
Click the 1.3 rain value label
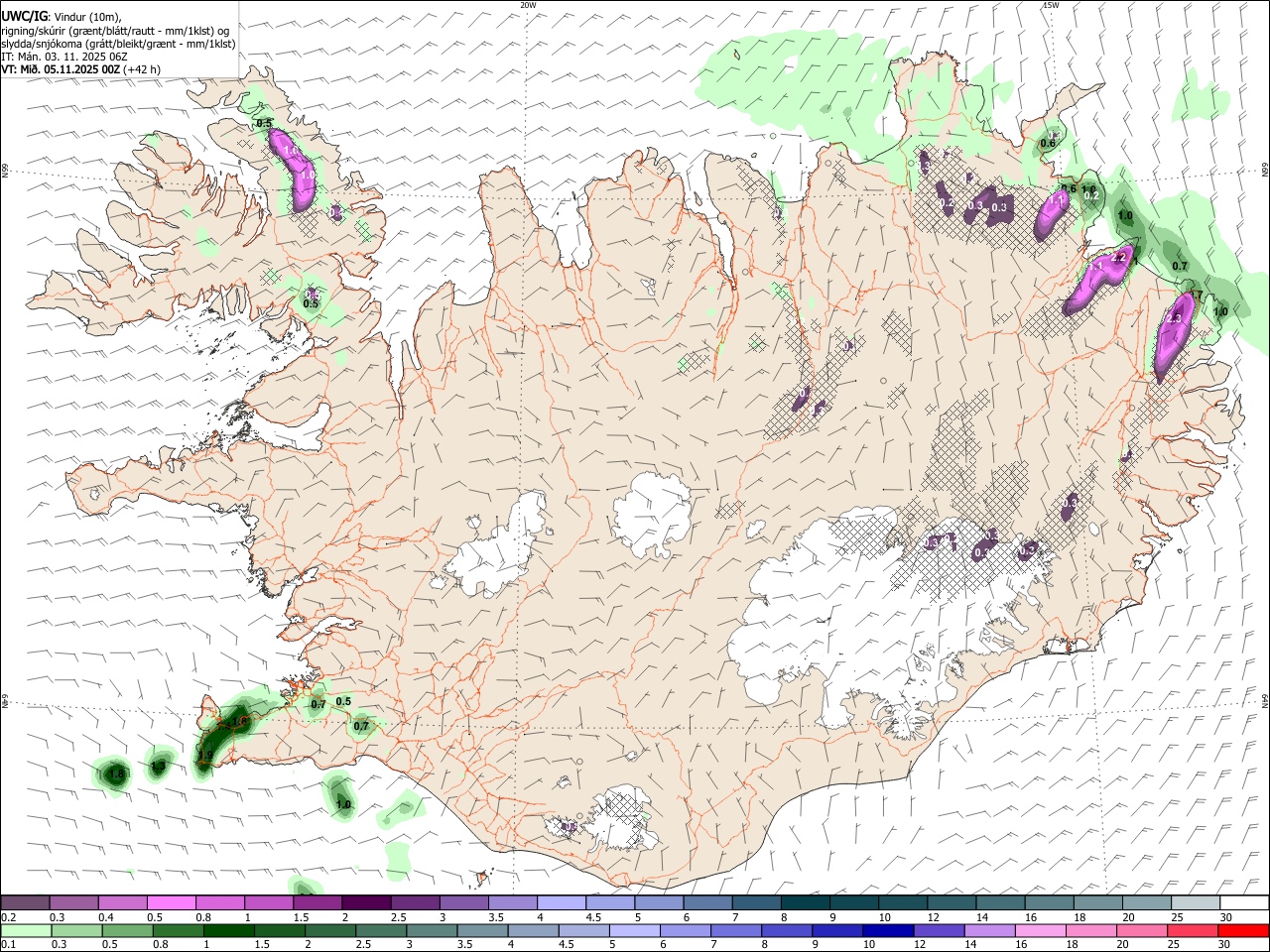coord(158,767)
